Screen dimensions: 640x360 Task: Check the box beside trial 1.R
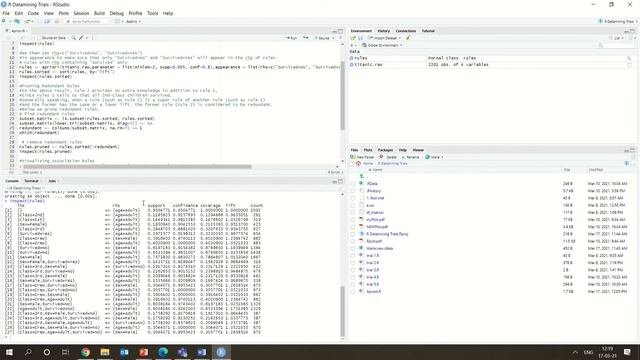353,256
